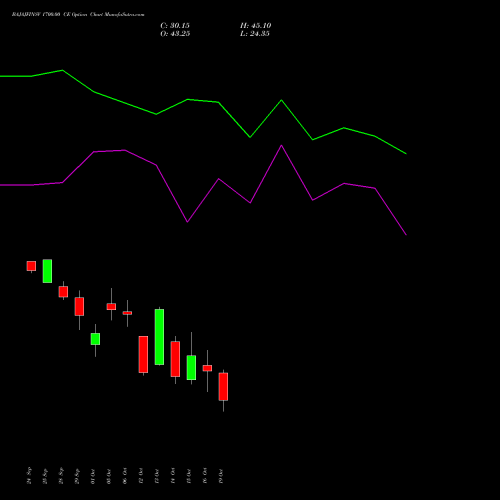Click the high price value H: 45.10
Viewport: 500px width, 500px height.
click(255, 26)
